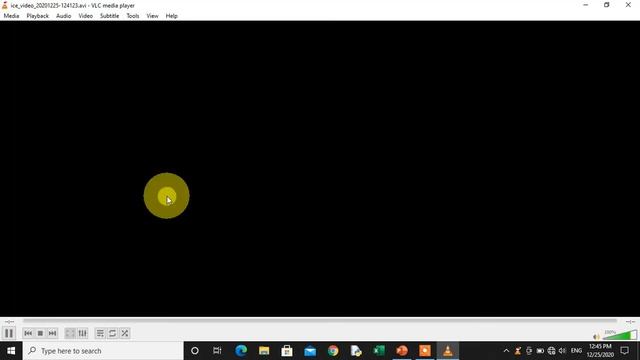Launch Microsoft Edge from the taskbar
640x360 pixels.
click(x=241, y=351)
